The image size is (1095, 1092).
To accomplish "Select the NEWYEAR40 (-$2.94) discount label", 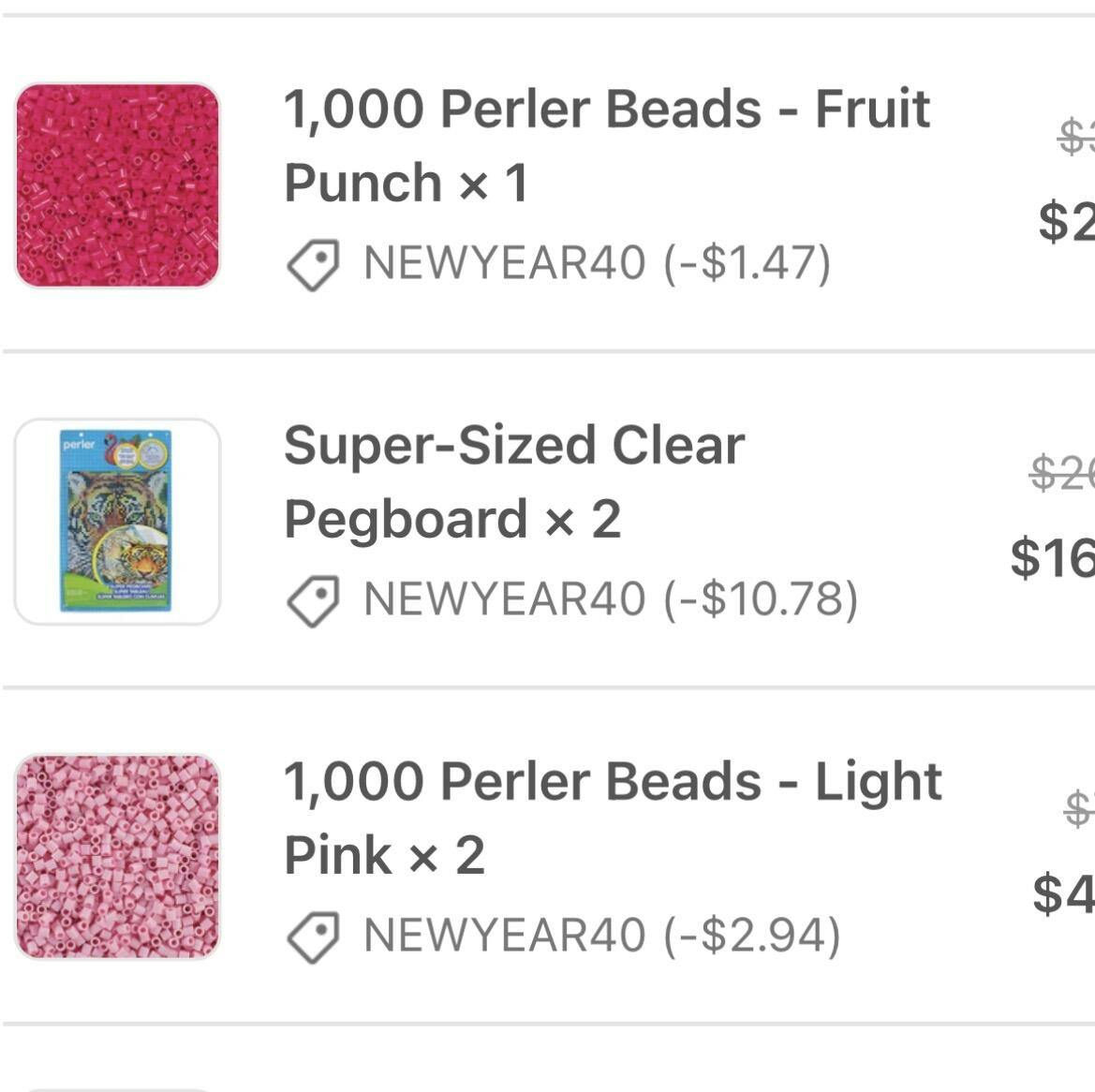I will coord(601,936).
